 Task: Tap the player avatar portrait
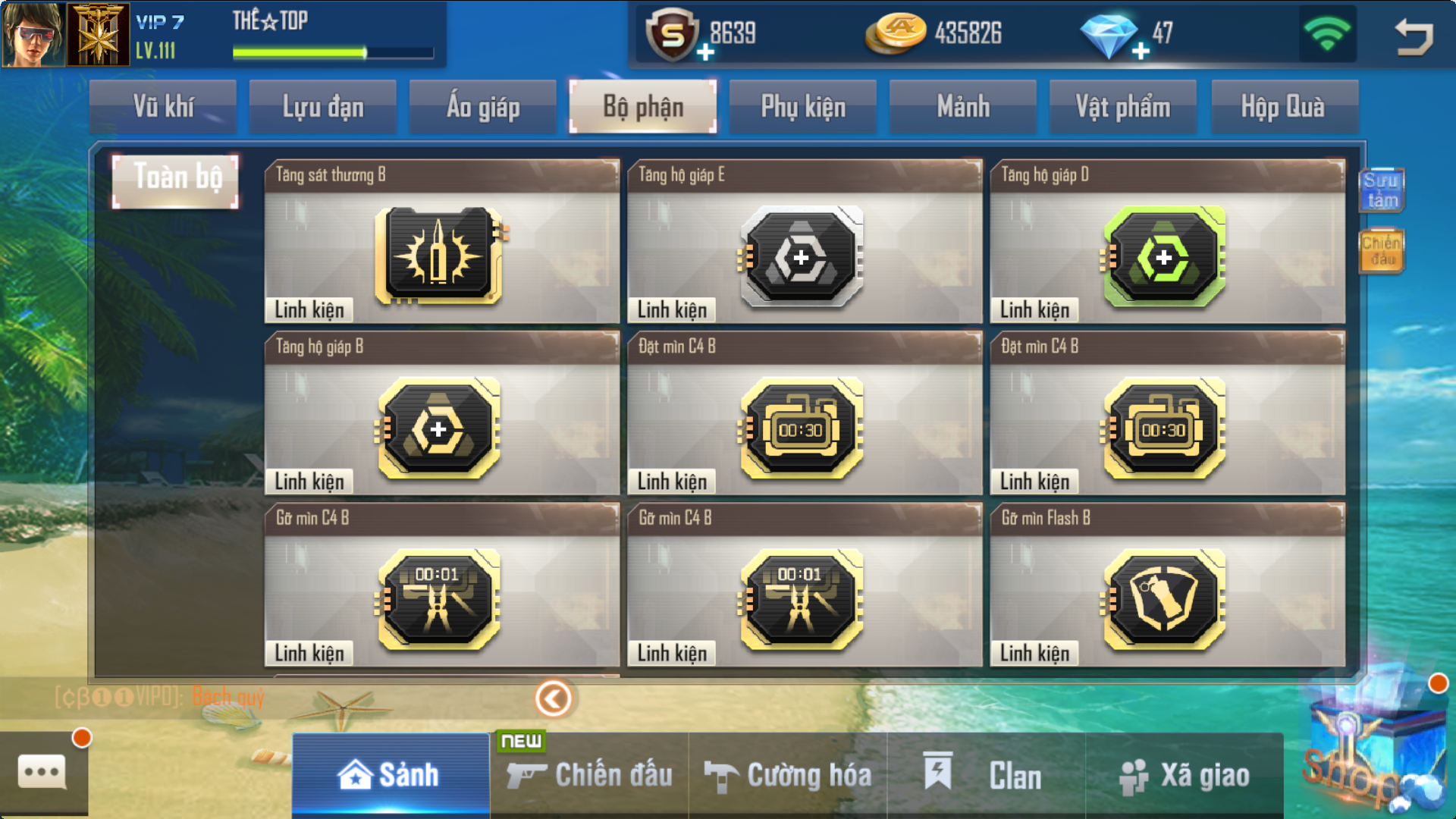33,34
